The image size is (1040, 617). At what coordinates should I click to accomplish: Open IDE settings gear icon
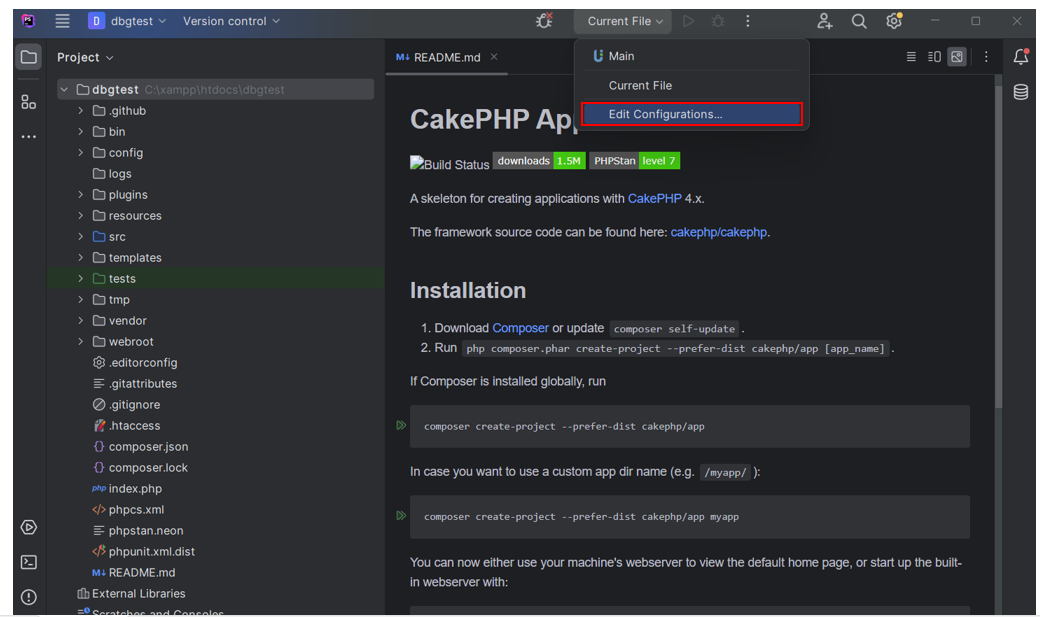click(894, 21)
